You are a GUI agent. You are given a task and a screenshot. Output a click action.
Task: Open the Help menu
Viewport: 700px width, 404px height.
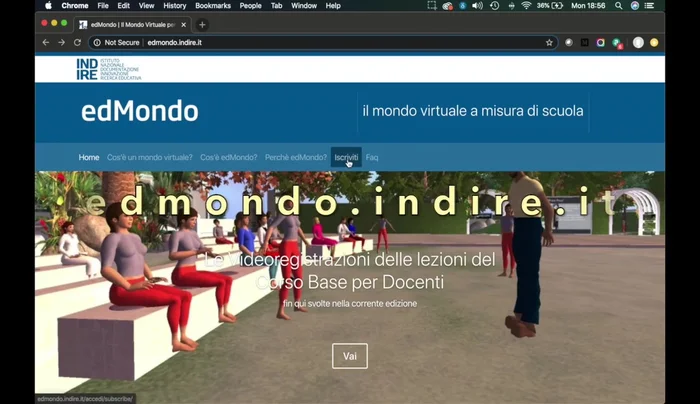point(333,6)
